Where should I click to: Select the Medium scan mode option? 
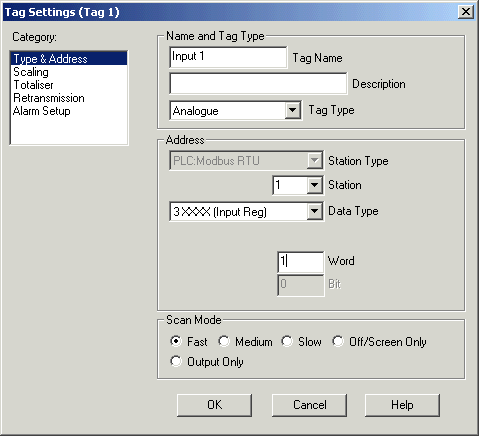224,341
